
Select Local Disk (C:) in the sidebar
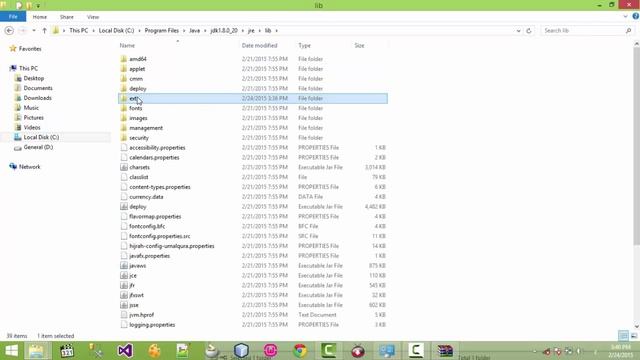tap(41, 137)
